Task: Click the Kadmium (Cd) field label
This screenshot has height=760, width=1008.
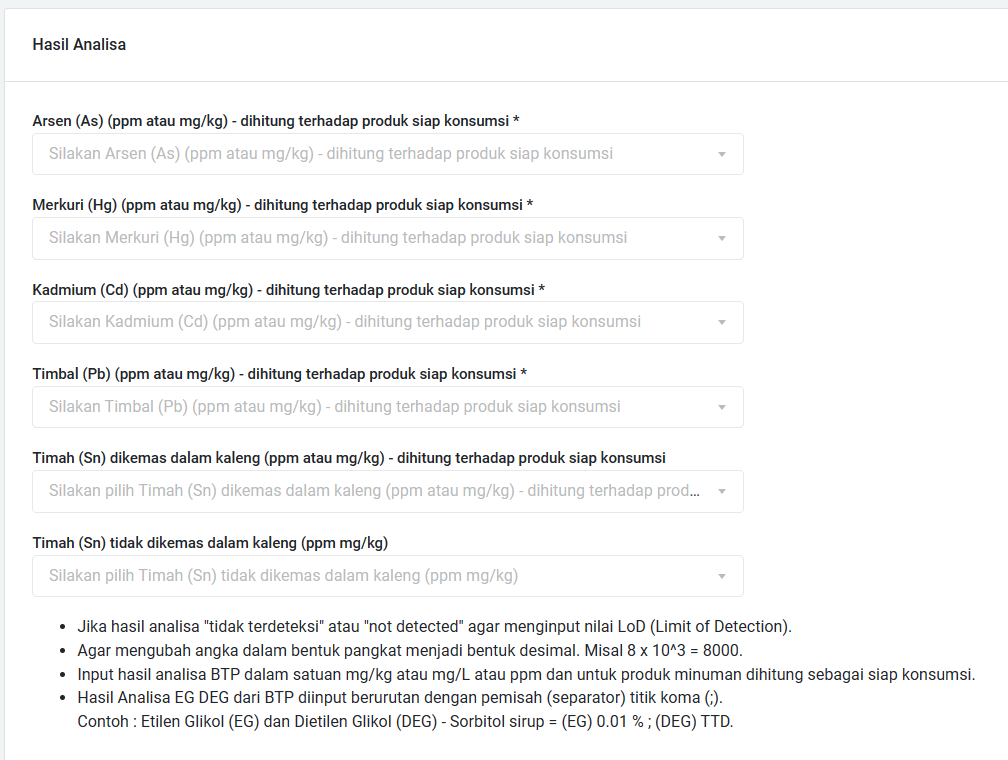Action: (x=289, y=290)
